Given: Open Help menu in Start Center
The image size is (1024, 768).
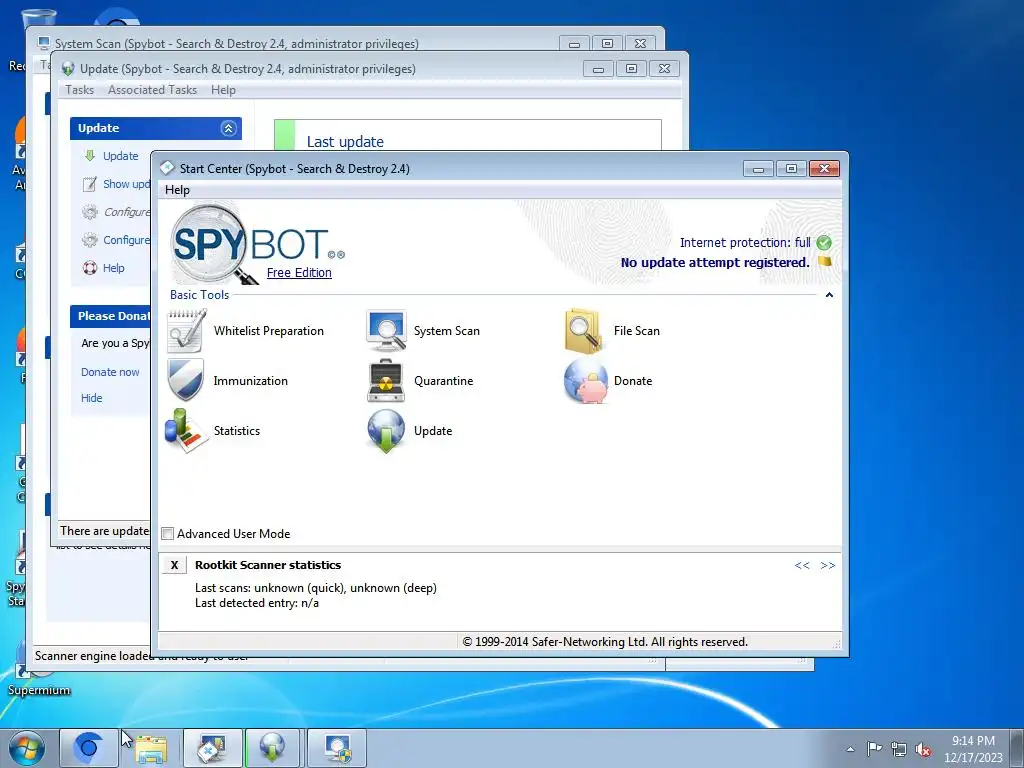Looking at the screenshot, I should click(x=177, y=190).
